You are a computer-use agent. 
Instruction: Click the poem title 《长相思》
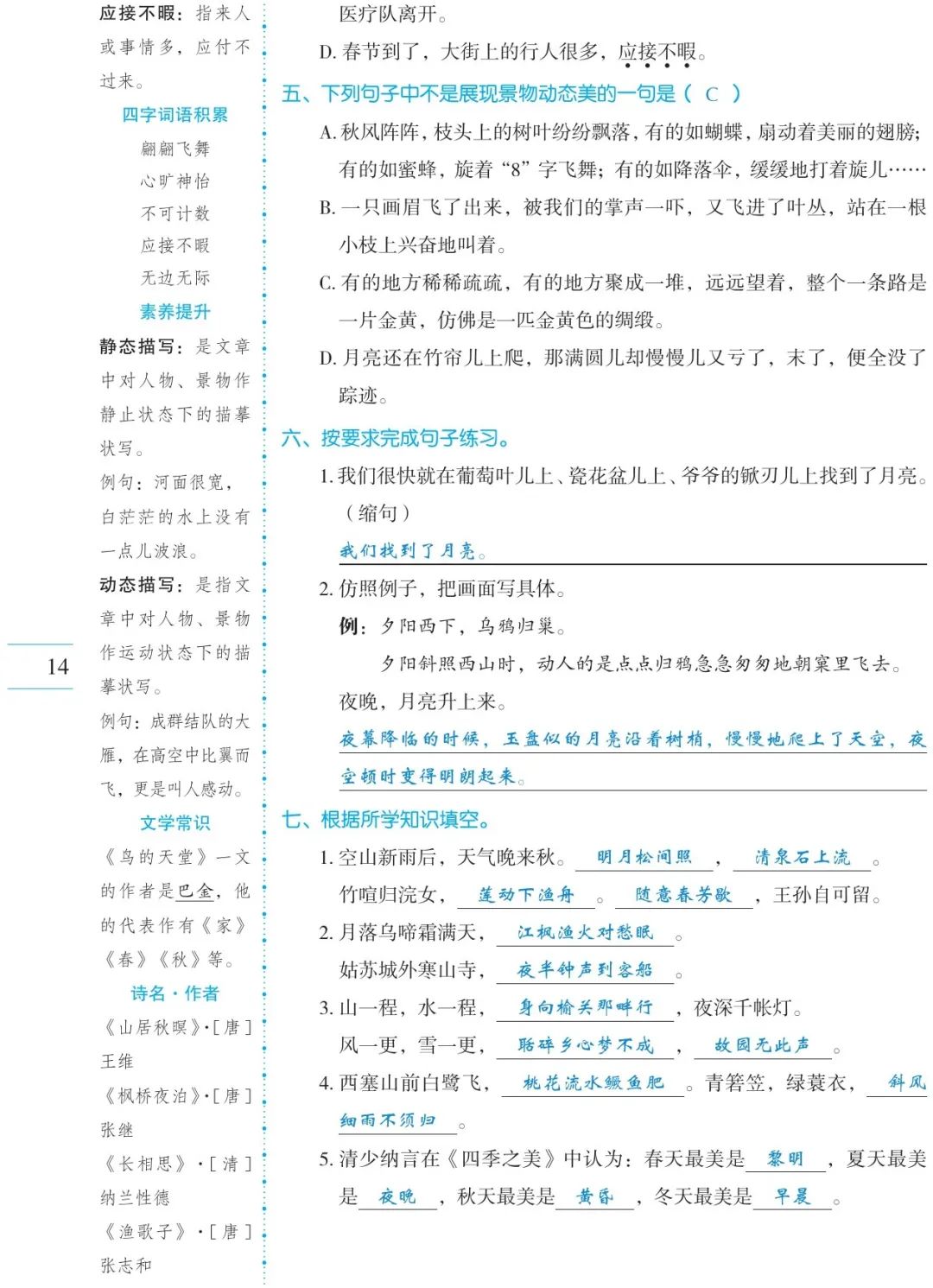point(145,1164)
